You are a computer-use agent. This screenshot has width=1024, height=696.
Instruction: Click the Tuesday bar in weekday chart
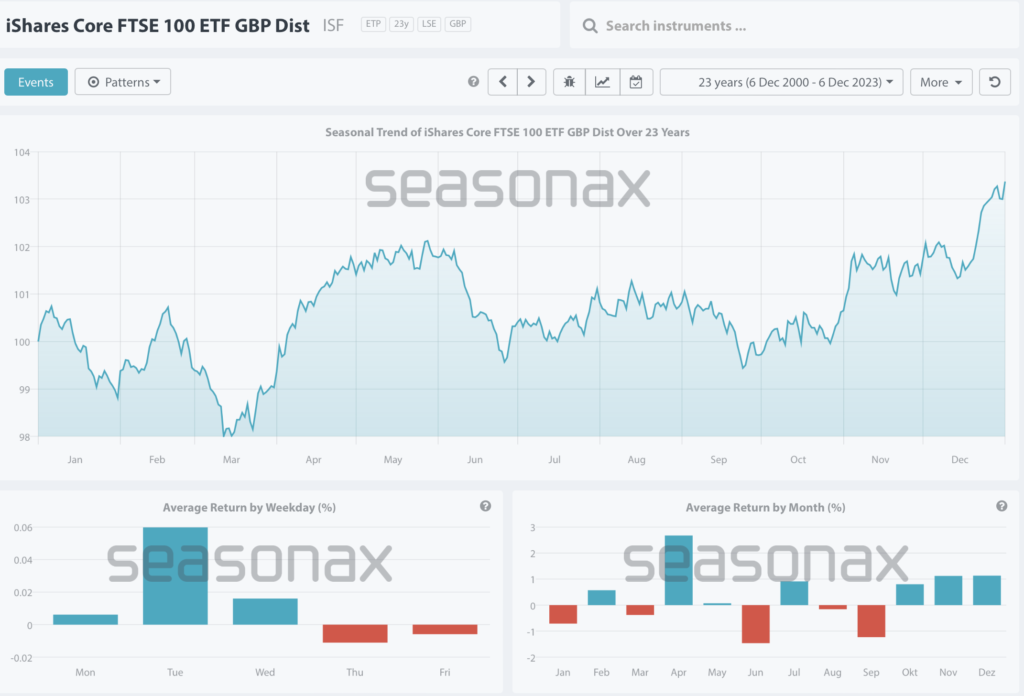pyautogui.click(x=175, y=576)
